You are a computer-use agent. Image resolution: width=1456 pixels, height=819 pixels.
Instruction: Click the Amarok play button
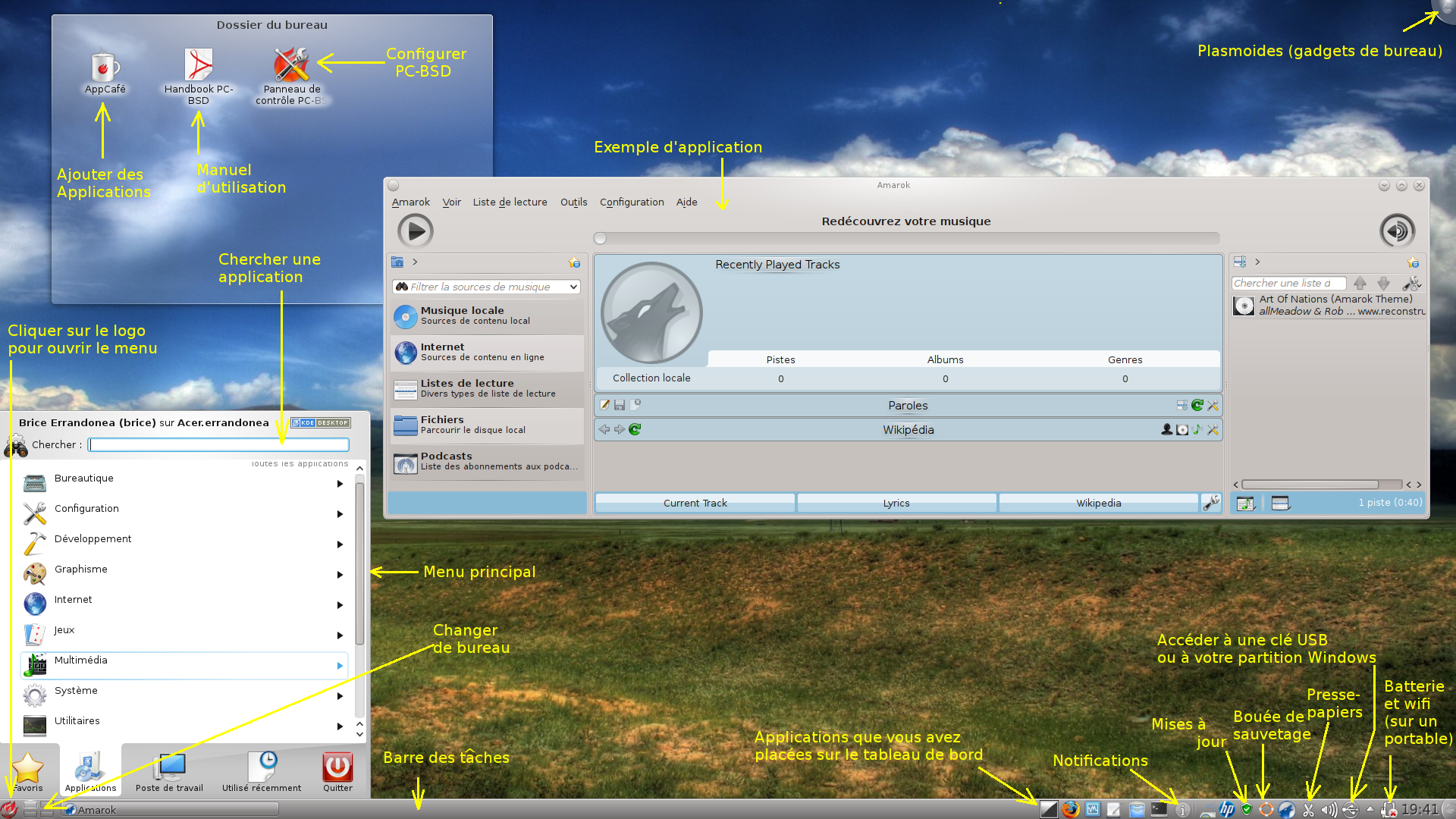(x=415, y=231)
